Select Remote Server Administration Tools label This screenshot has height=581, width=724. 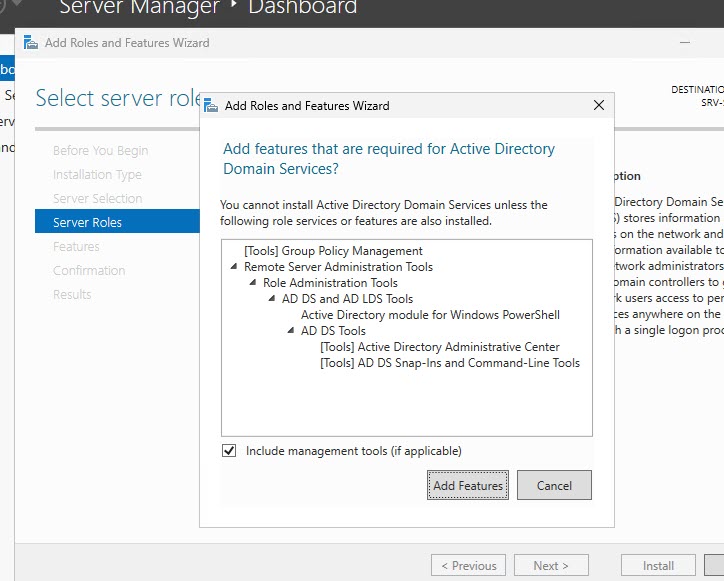click(338, 267)
